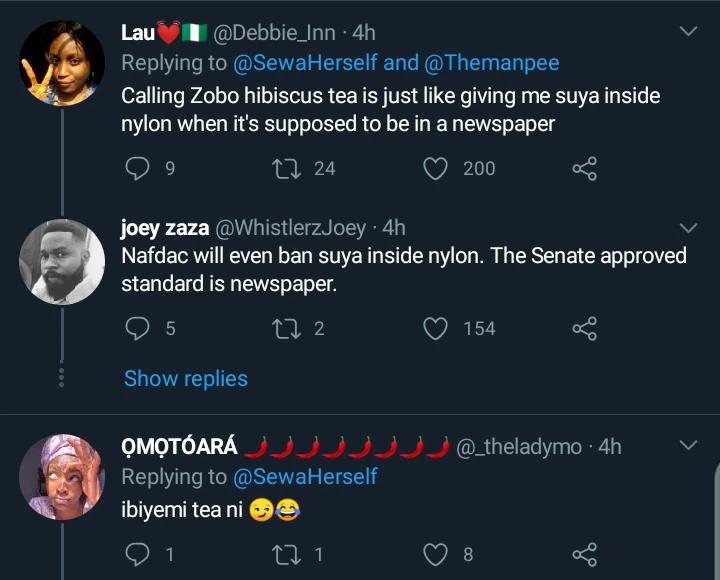Open the options chevron on joey zaza's tweet
The height and width of the screenshot is (580, 720).
[x=688, y=227]
